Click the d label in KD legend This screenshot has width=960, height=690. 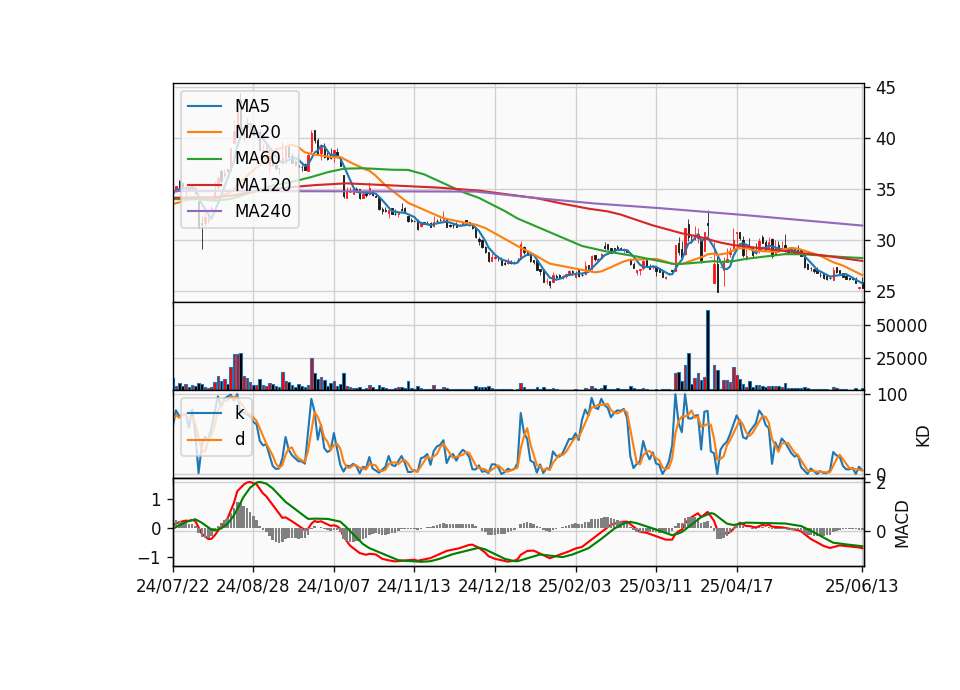[240, 439]
